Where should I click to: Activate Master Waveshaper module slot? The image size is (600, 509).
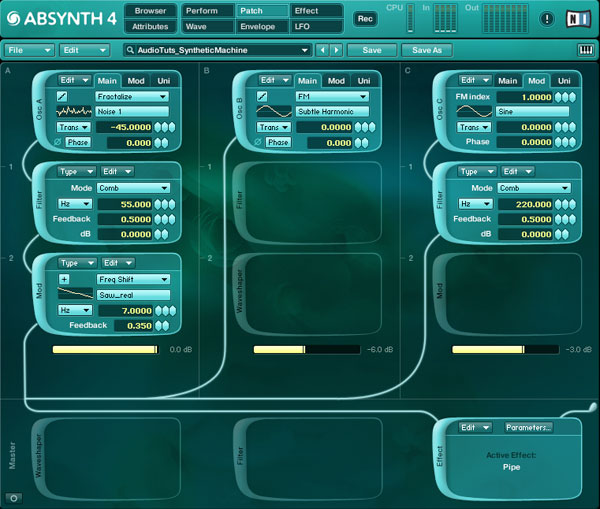[x=107, y=458]
